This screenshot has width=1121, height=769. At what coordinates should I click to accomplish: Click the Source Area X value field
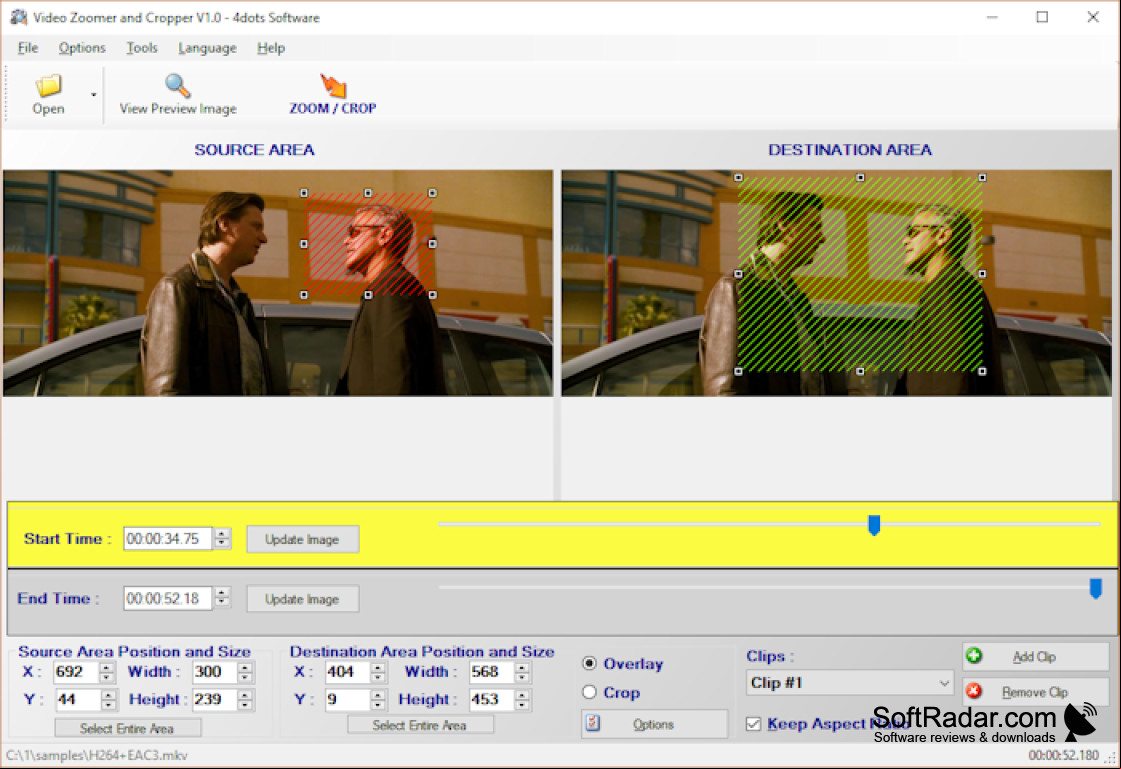[x=76, y=672]
